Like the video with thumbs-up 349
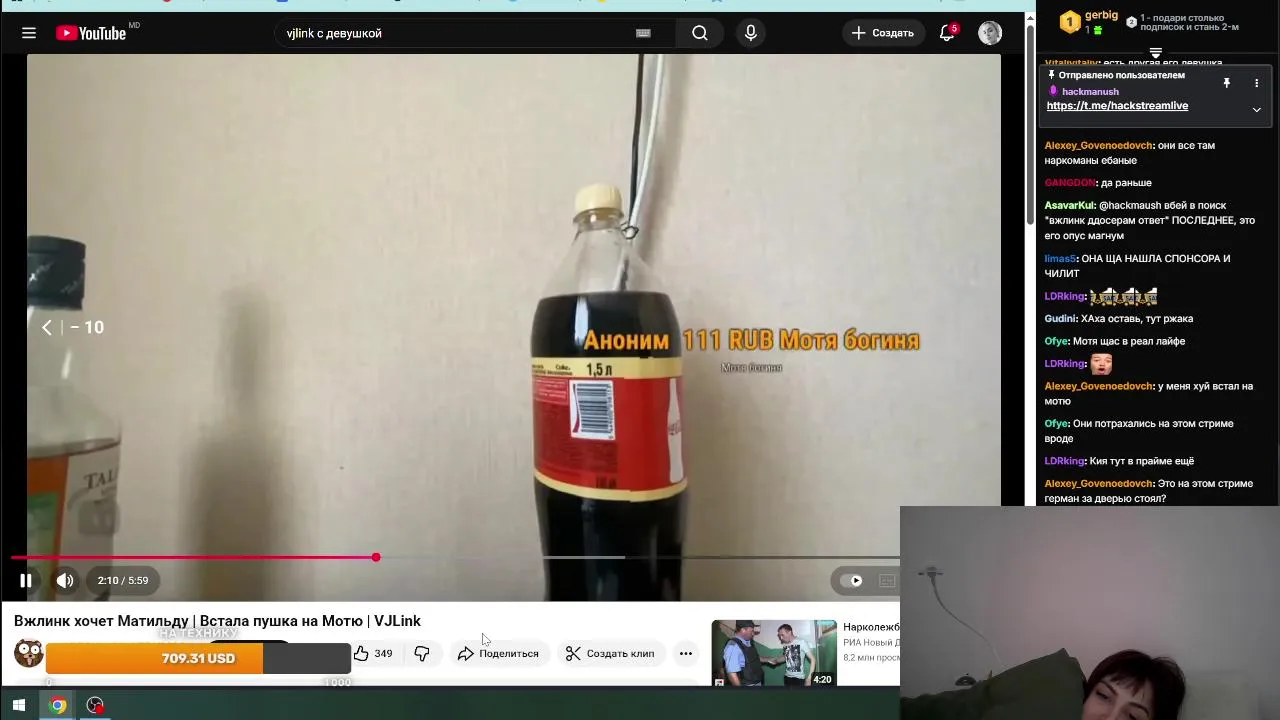 coord(373,653)
